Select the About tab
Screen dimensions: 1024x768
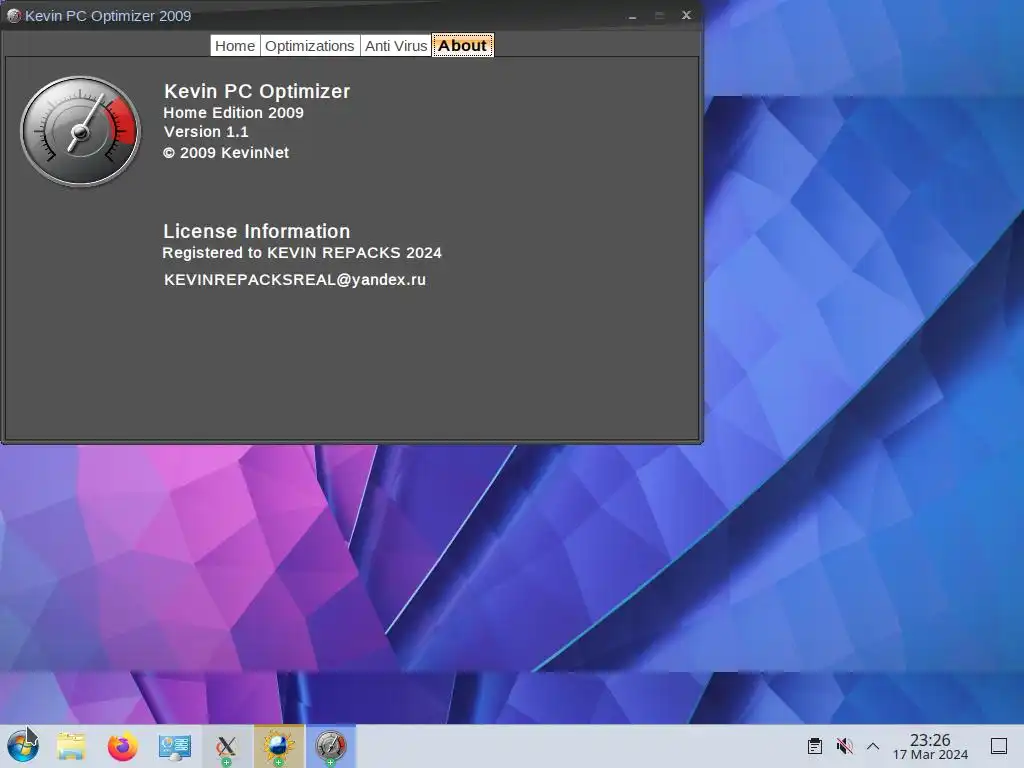tap(462, 46)
